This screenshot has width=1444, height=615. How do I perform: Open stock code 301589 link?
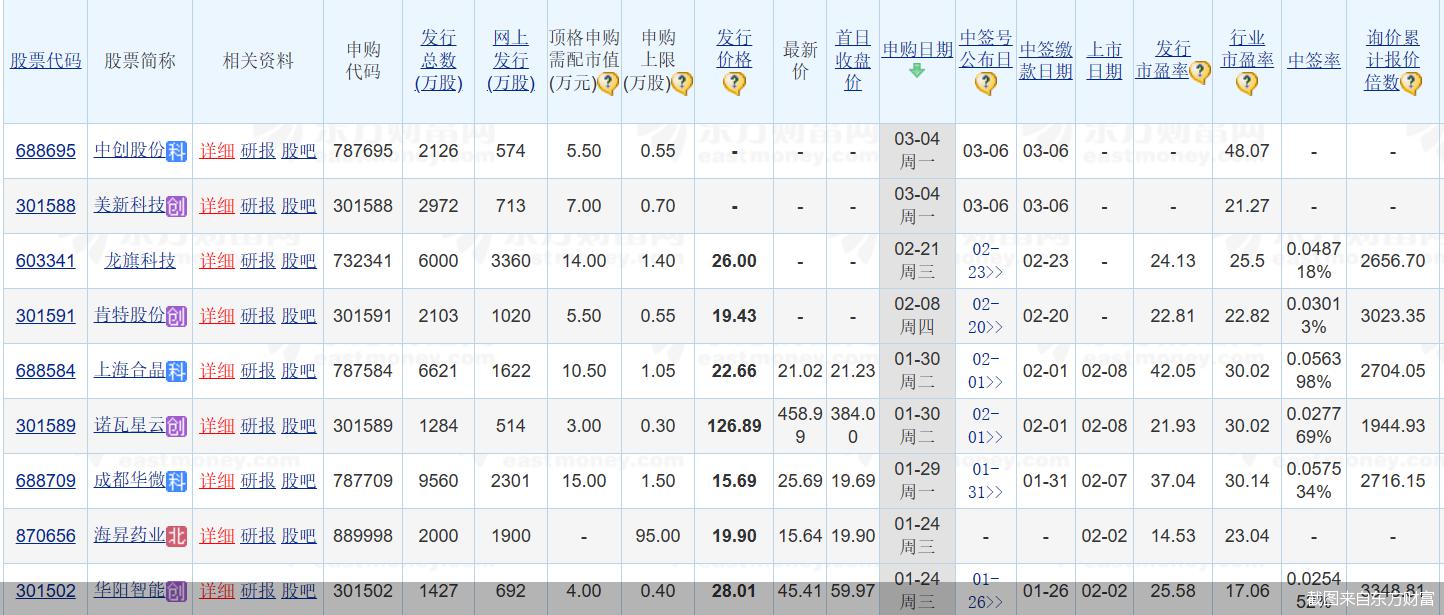pos(46,426)
